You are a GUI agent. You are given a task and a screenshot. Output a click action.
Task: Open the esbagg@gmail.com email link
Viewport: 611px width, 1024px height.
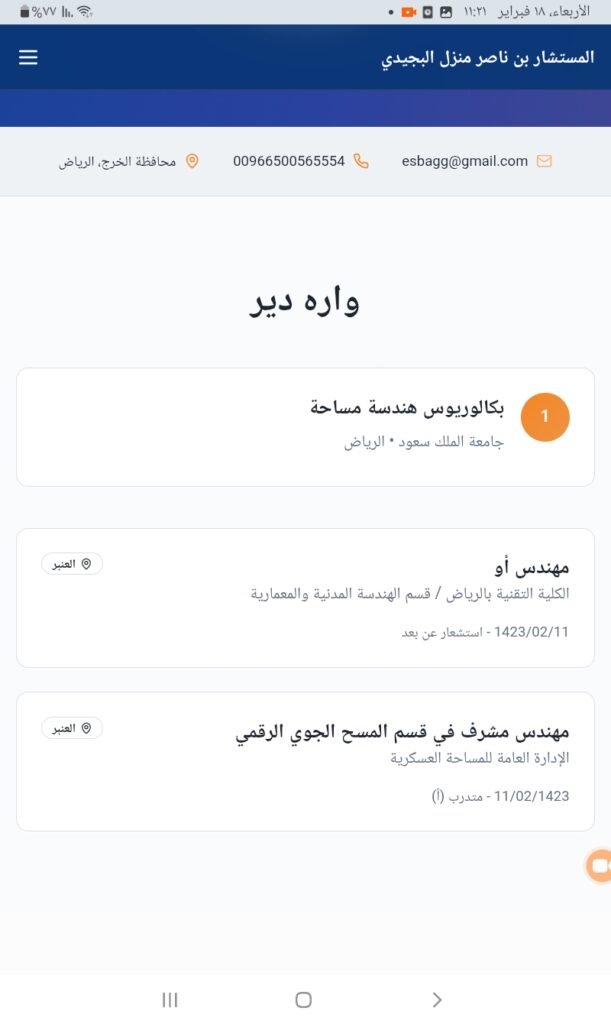(464, 161)
